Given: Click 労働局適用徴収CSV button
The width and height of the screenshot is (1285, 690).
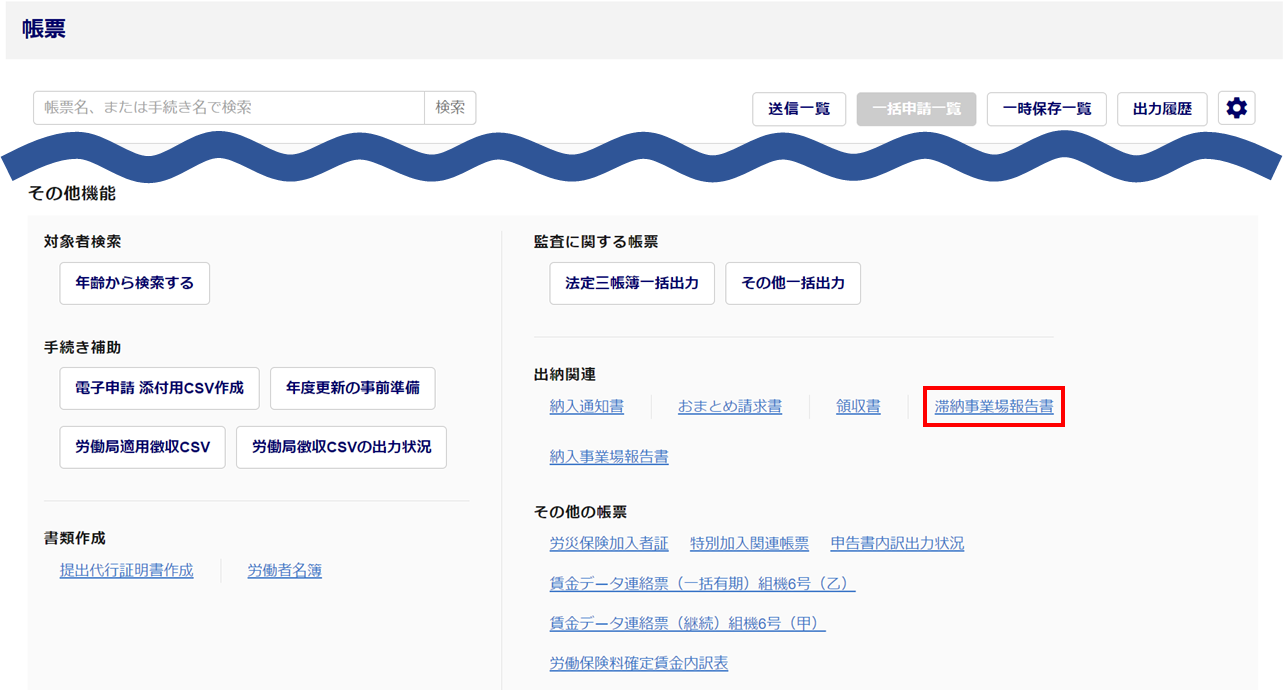Looking at the screenshot, I should pyautogui.click(x=143, y=447).
